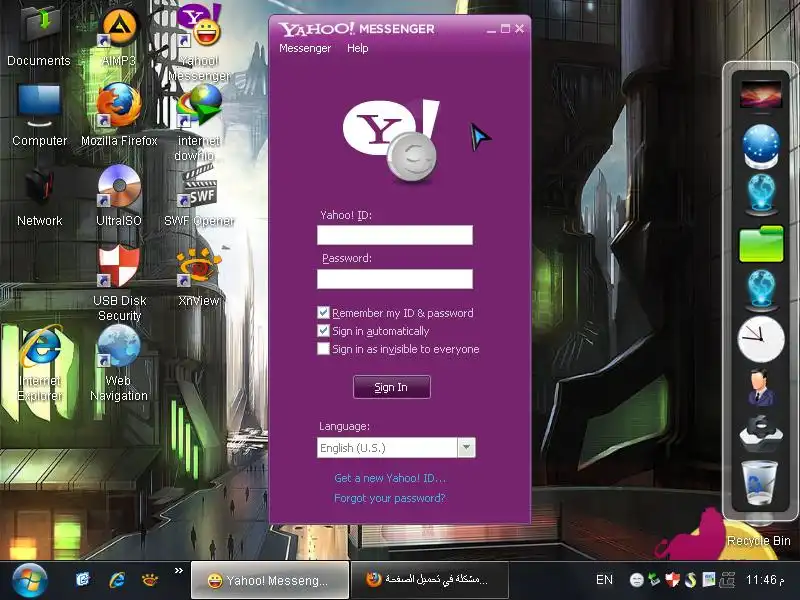The width and height of the screenshot is (800, 600).
Task: Click the holographic globe above the green folder
Action: click(x=761, y=194)
